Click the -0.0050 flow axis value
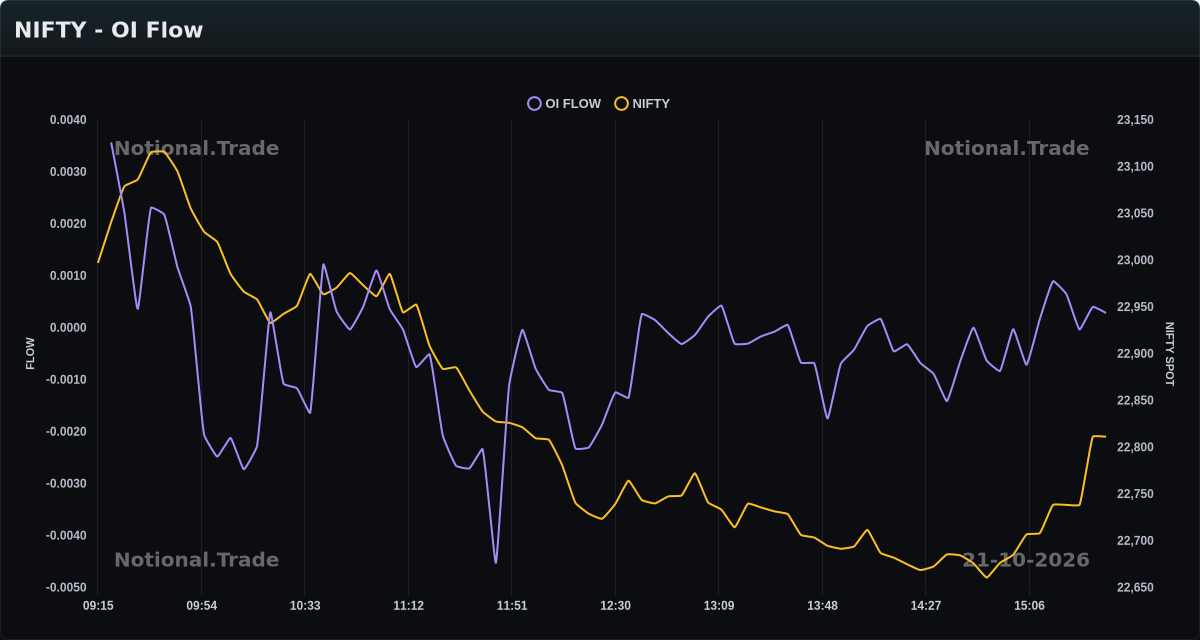 pos(66,588)
